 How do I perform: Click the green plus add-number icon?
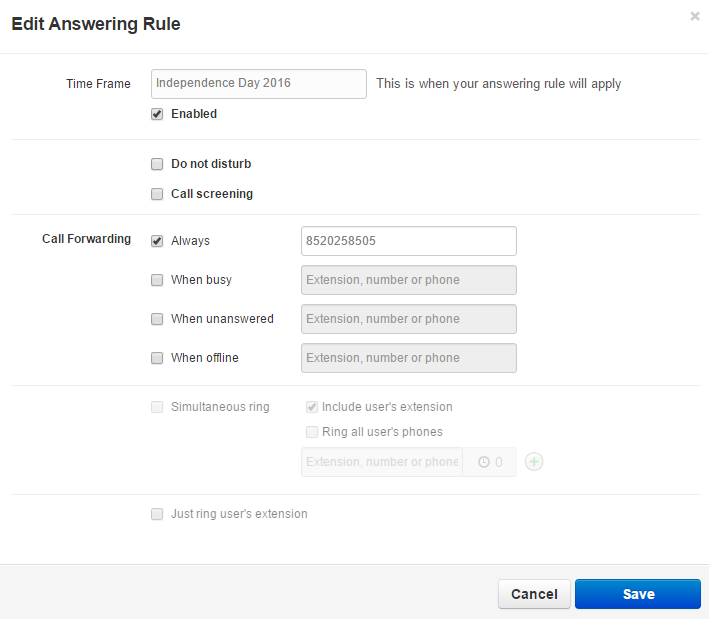[534, 462]
